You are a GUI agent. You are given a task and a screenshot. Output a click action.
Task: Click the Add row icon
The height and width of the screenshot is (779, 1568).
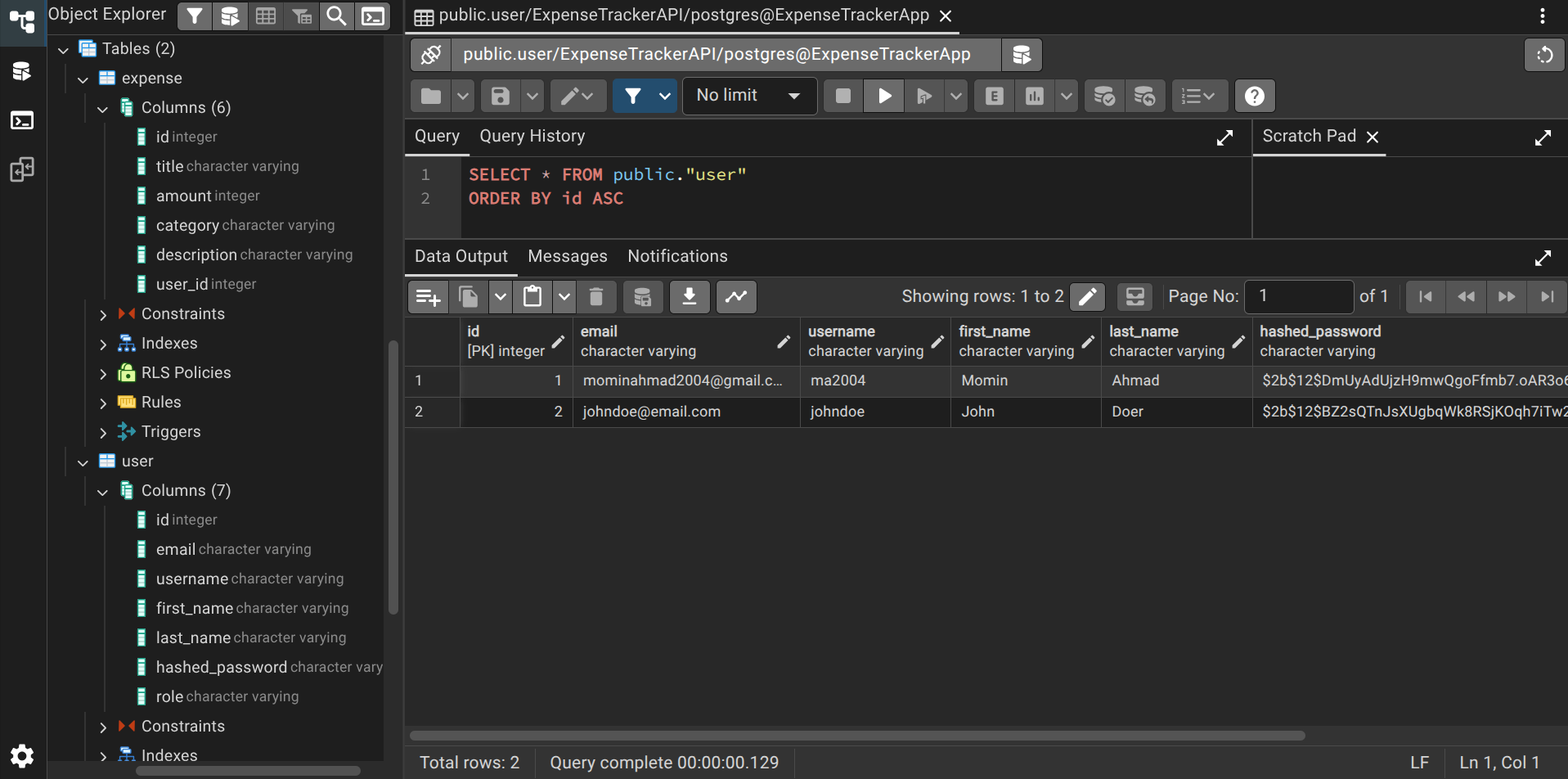pyautogui.click(x=429, y=296)
